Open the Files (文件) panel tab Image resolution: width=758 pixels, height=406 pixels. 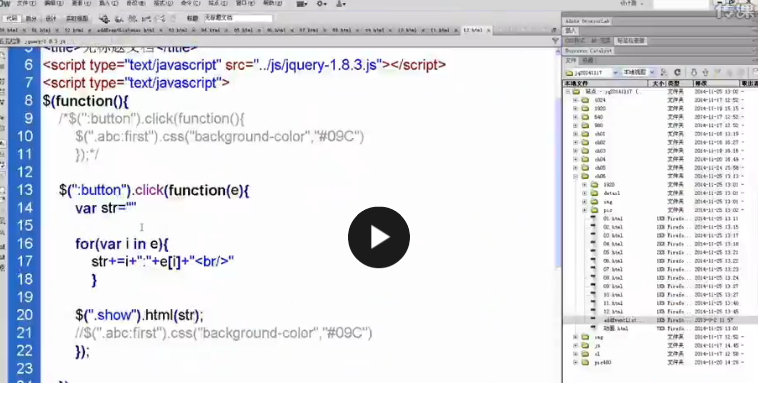coord(571,60)
